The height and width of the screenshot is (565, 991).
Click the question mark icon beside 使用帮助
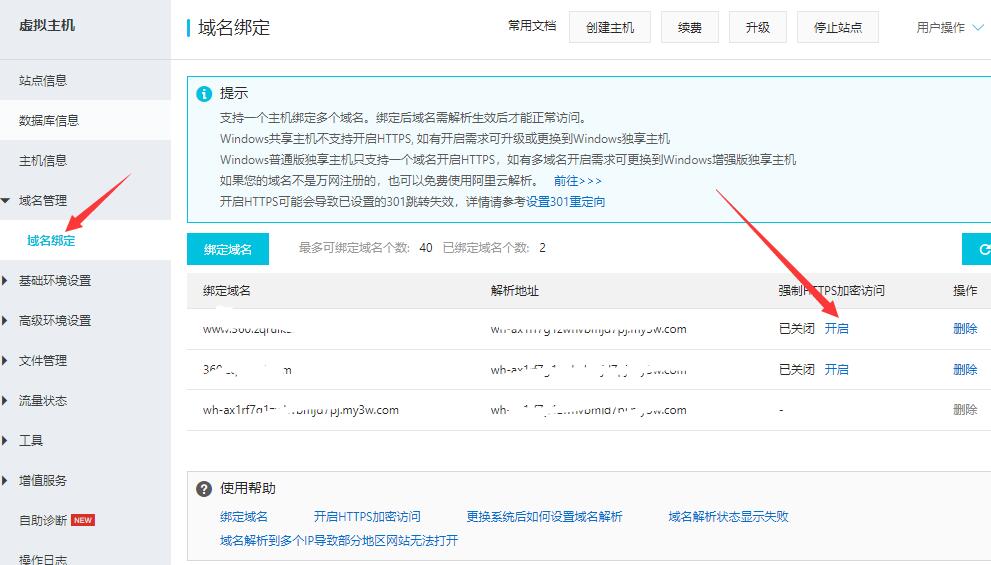point(204,489)
